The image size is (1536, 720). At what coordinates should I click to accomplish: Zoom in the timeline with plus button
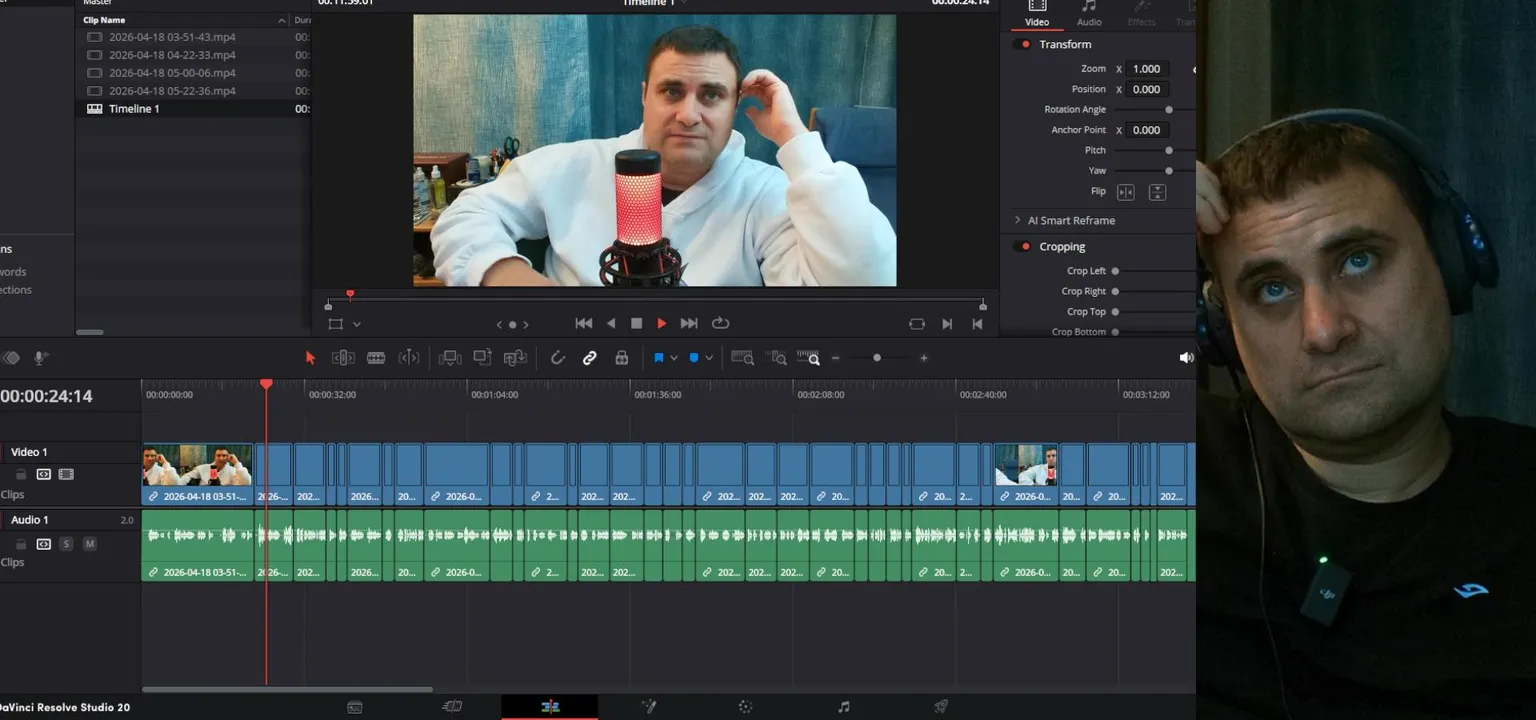point(924,358)
